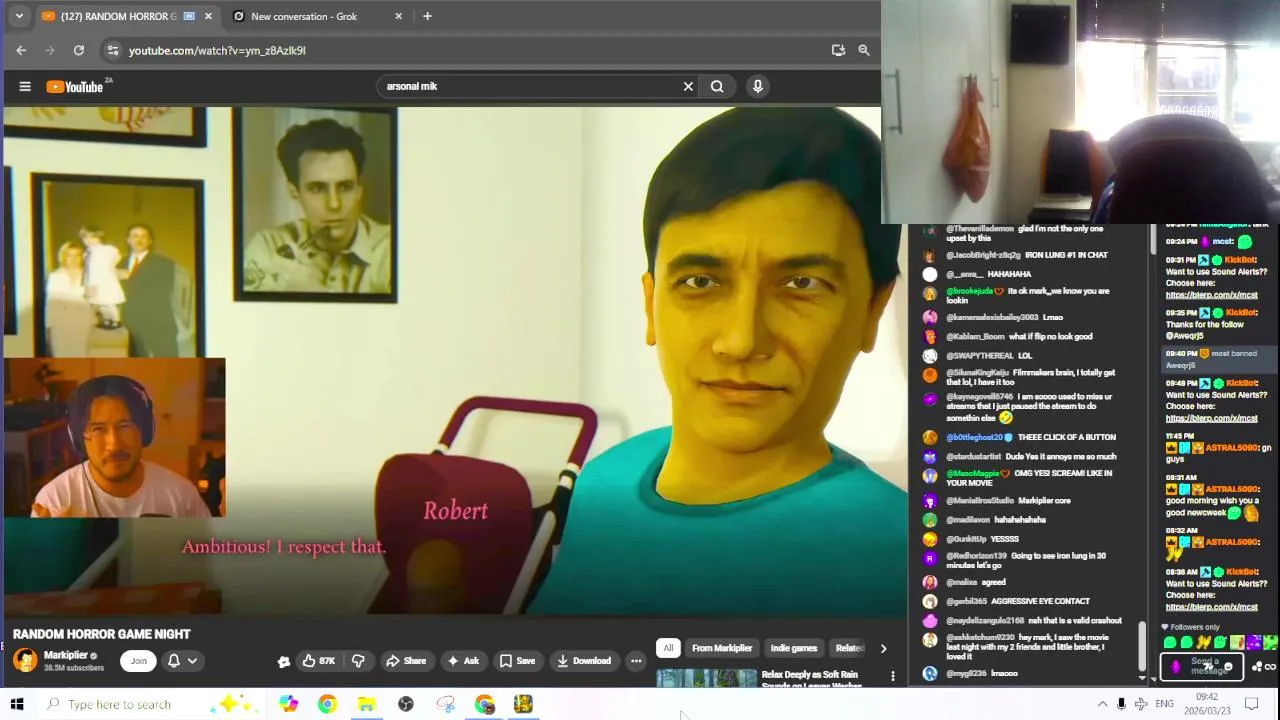Open the Windows Start menu
The height and width of the screenshot is (720, 1280).
[17, 704]
